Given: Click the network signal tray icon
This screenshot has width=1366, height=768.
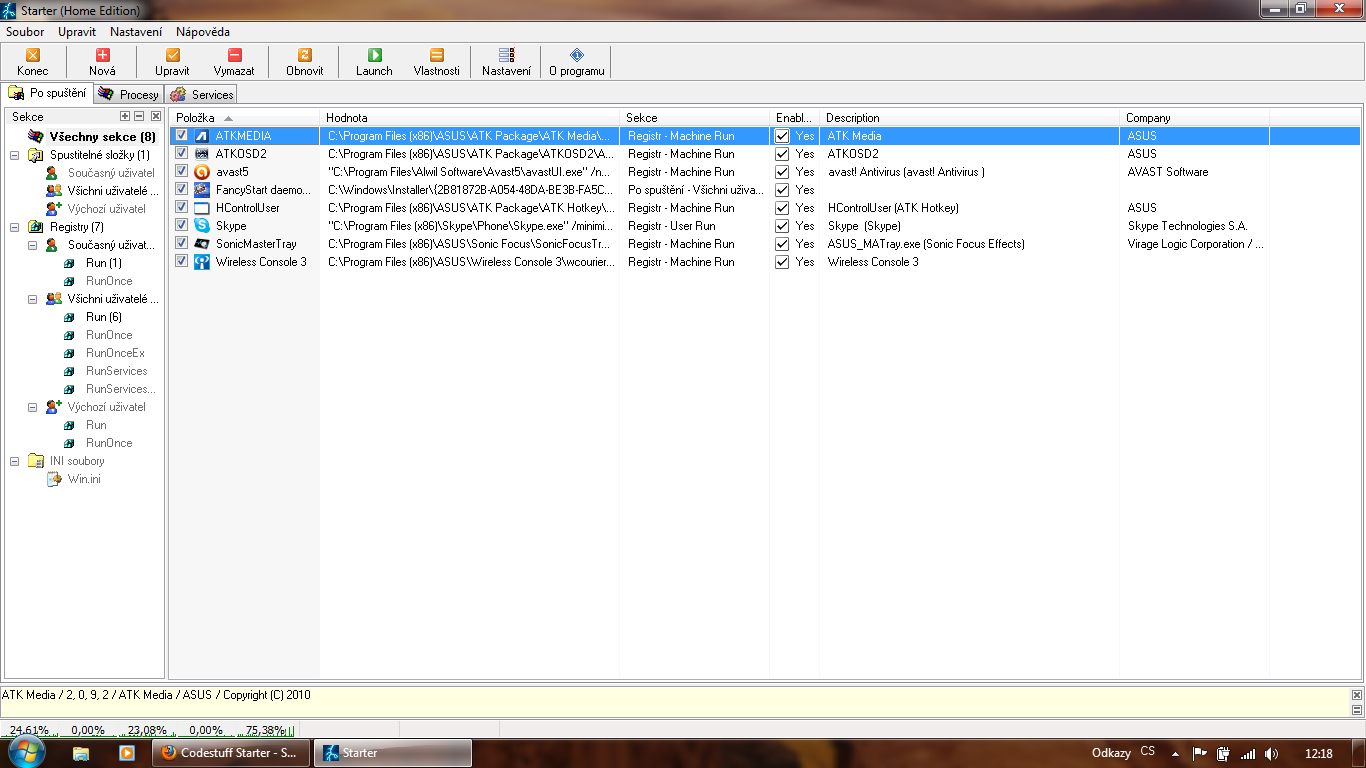Looking at the screenshot, I should pos(1247,754).
